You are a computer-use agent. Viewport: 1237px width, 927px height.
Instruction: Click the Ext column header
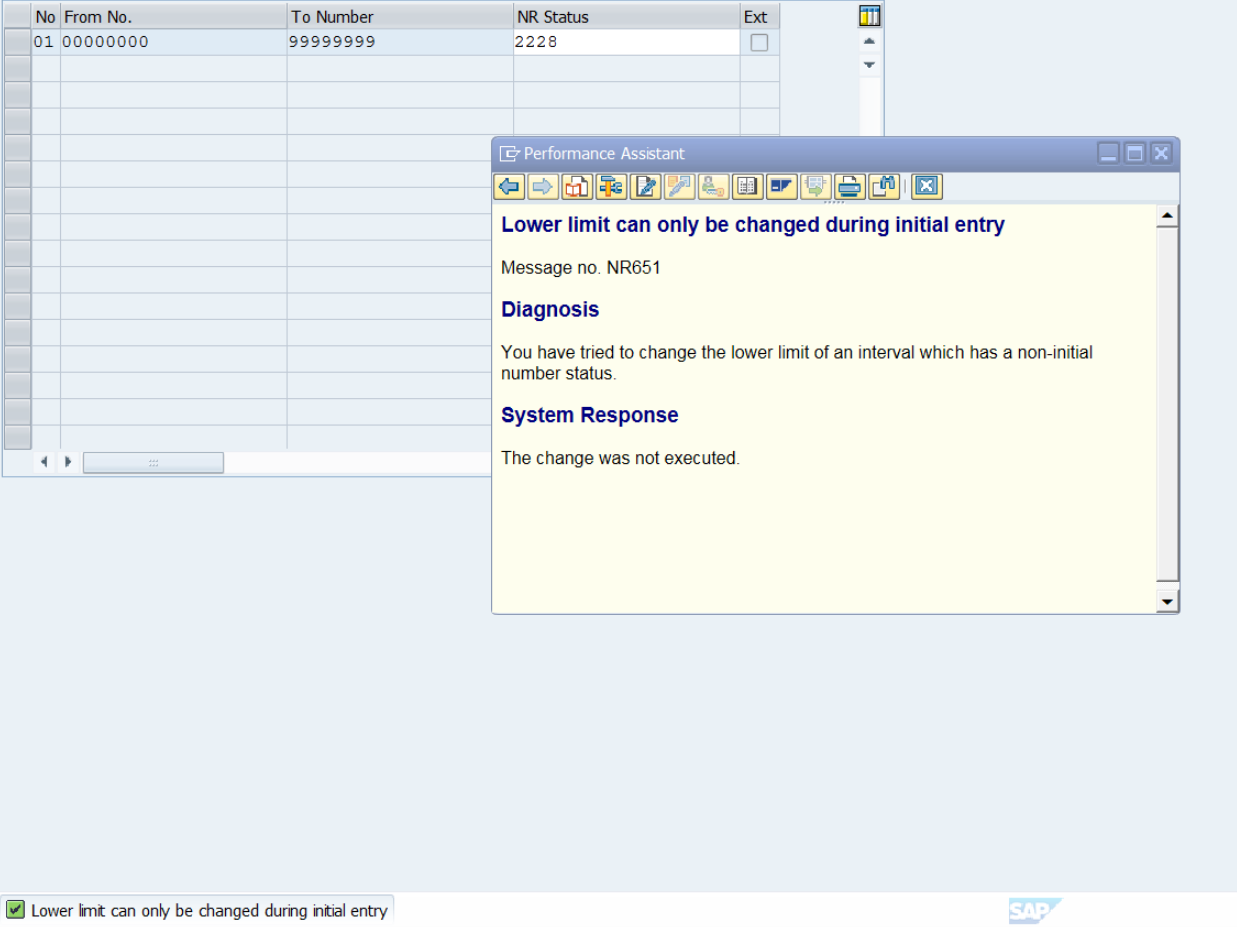[760, 17]
